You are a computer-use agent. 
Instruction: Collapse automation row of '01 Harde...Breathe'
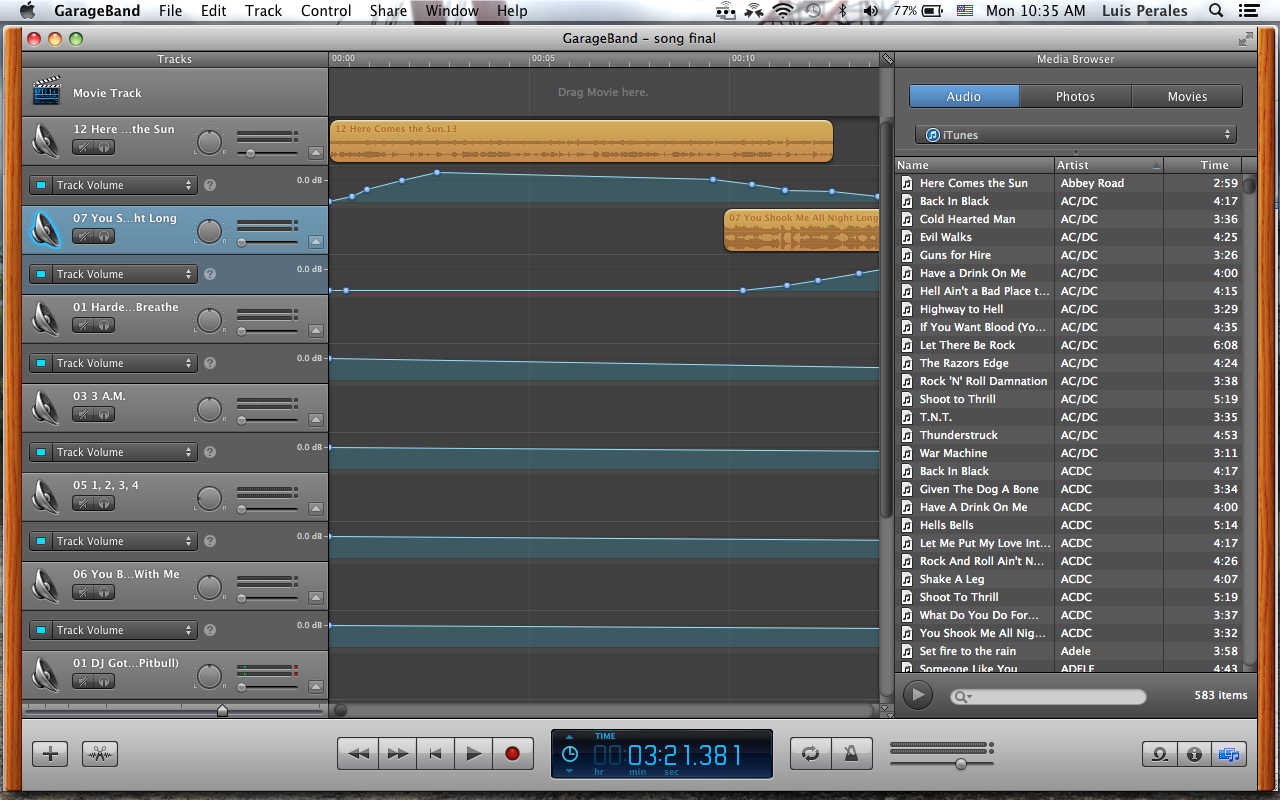[316, 331]
